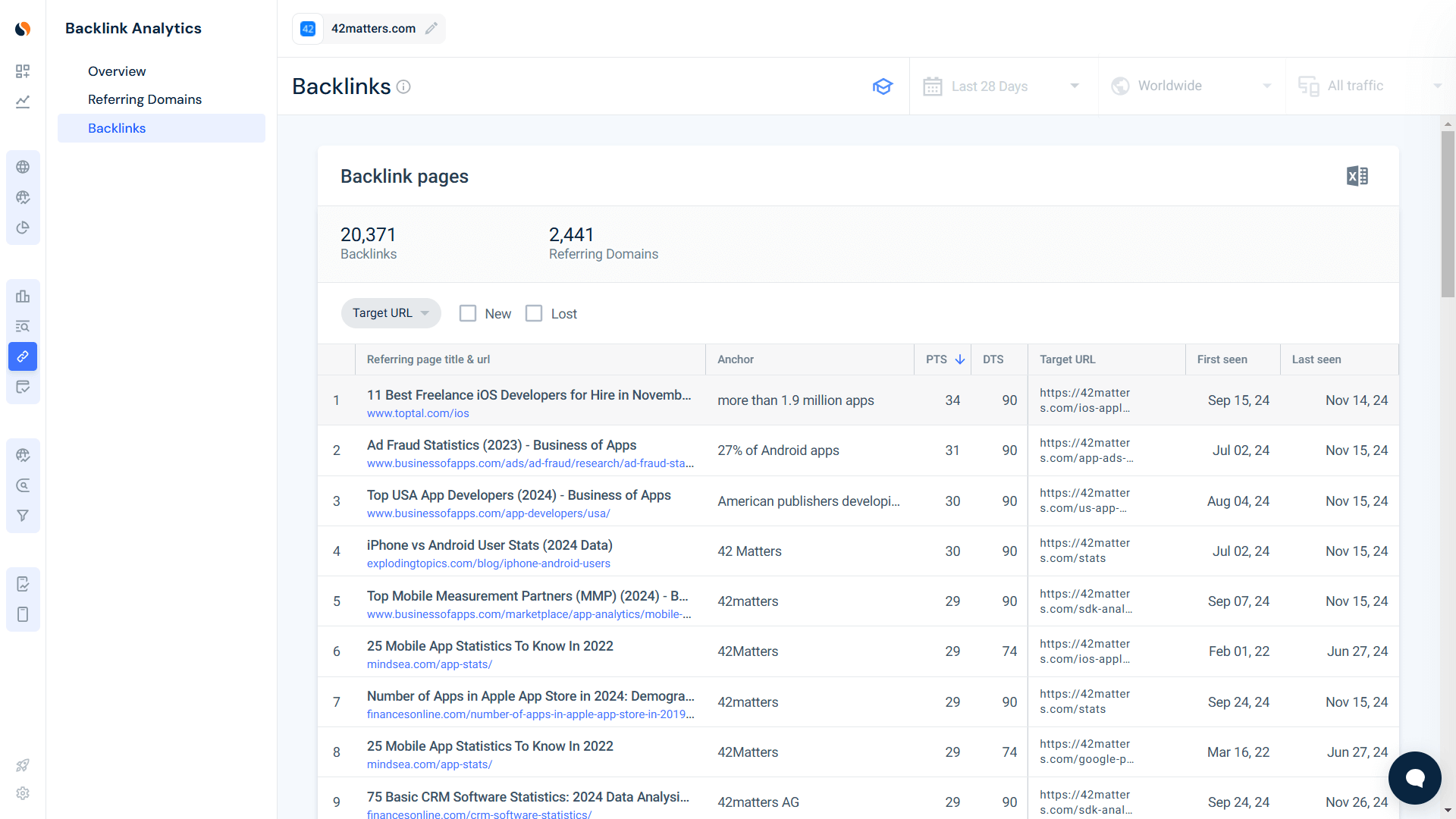Click anchor '42matters AG' in row 9
The height and width of the screenshot is (819, 1456).
(x=758, y=802)
